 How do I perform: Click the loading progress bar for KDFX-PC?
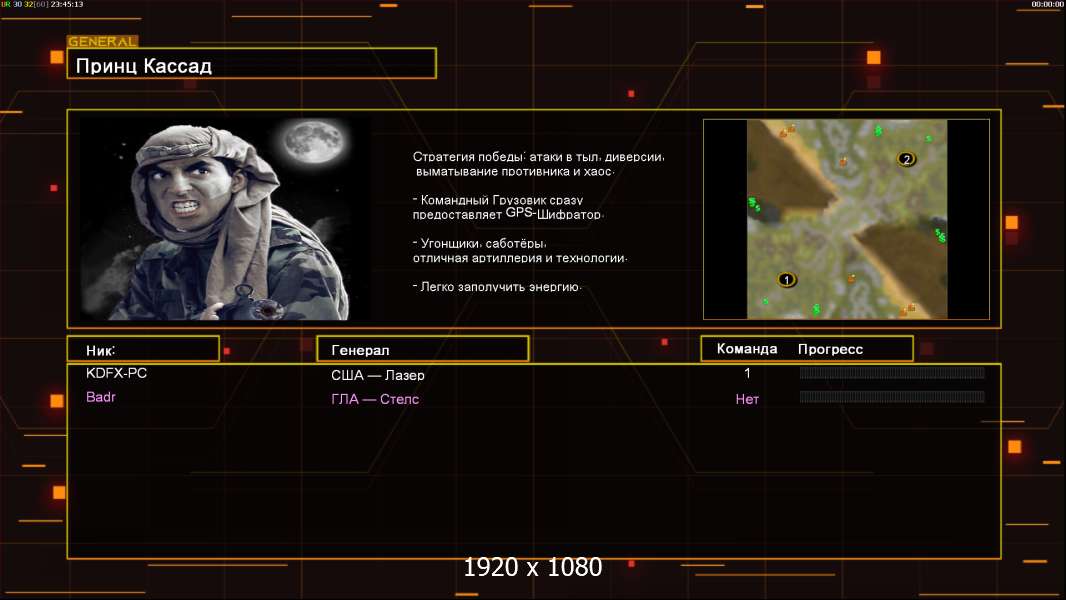pos(892,373)
